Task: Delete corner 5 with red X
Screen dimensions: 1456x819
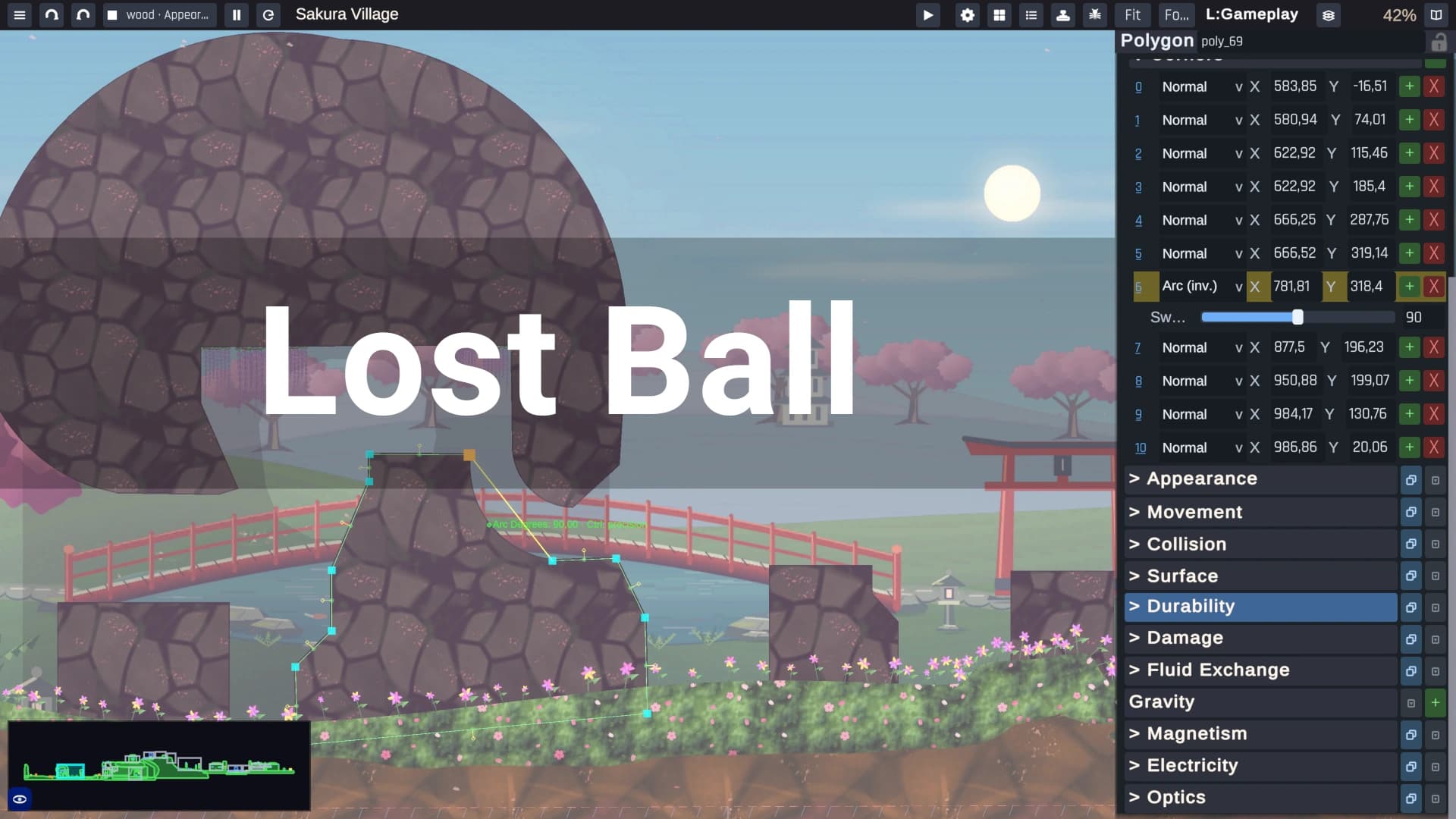Action: click(1433, 253)
